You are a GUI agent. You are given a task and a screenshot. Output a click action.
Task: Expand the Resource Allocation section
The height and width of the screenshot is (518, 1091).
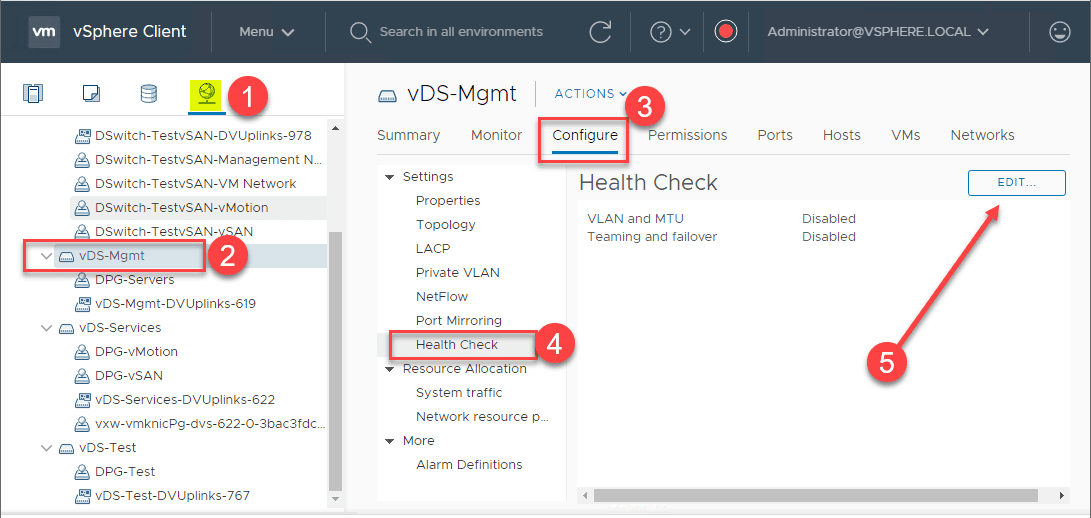coord(390,369)
